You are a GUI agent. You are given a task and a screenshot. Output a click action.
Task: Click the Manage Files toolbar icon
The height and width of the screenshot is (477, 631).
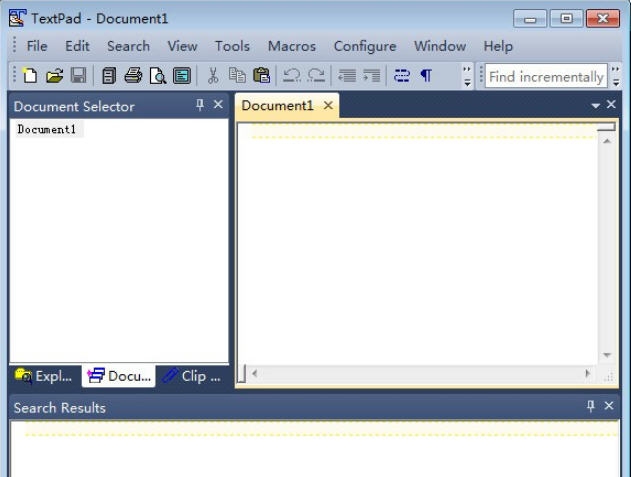pos(109,76)
